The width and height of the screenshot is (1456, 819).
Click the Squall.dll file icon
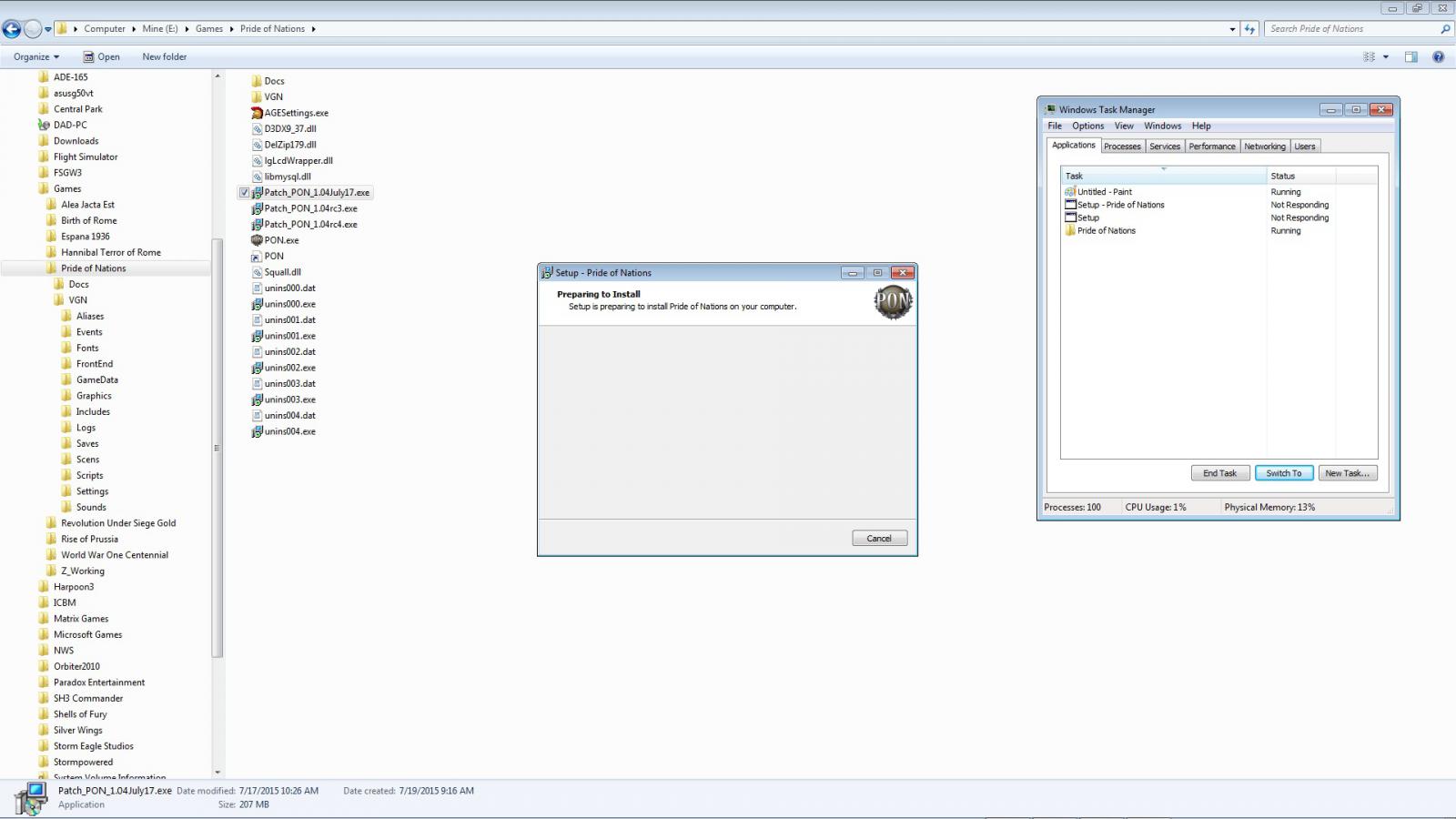click(x=257, y=272)
